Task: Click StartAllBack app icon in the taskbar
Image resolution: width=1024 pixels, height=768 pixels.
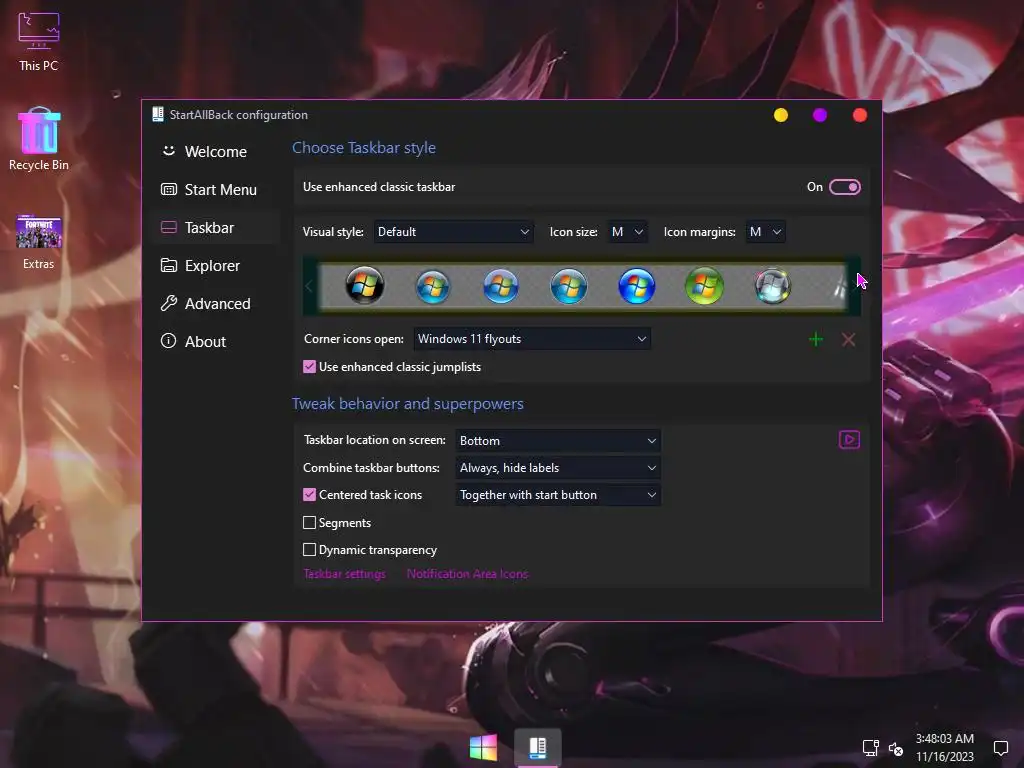Action: 537,747
